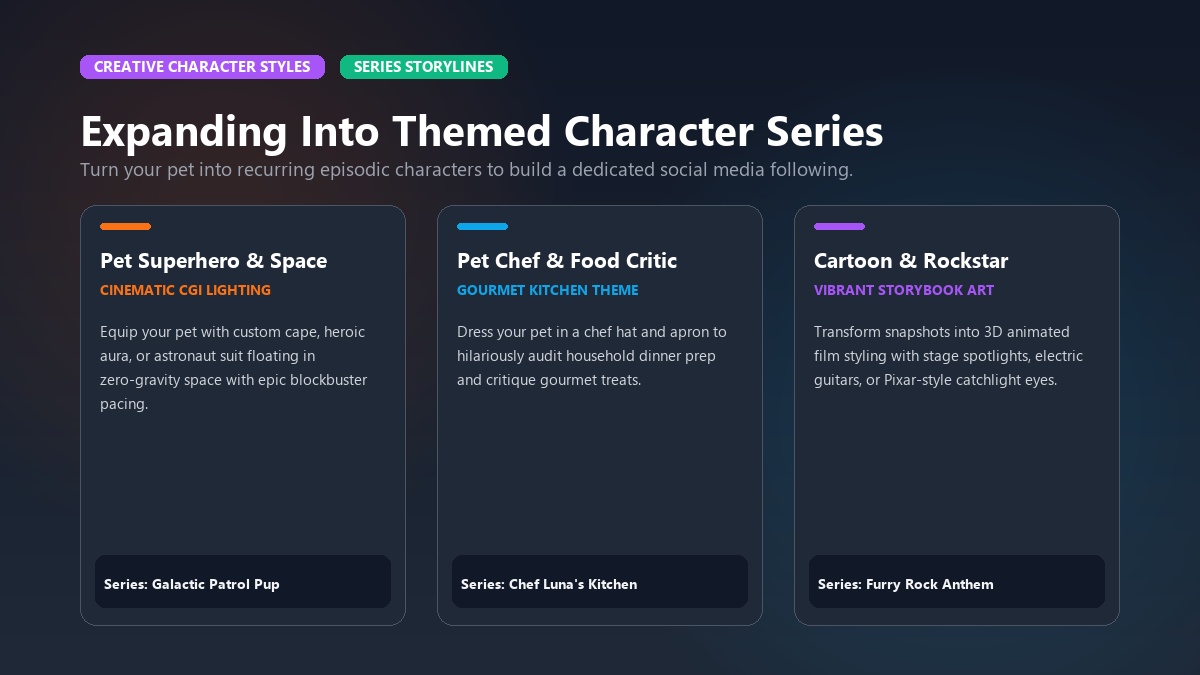Select the Expanding Into Themed Character Series heading
The image size is (1200, 675).
coord(482,132)
